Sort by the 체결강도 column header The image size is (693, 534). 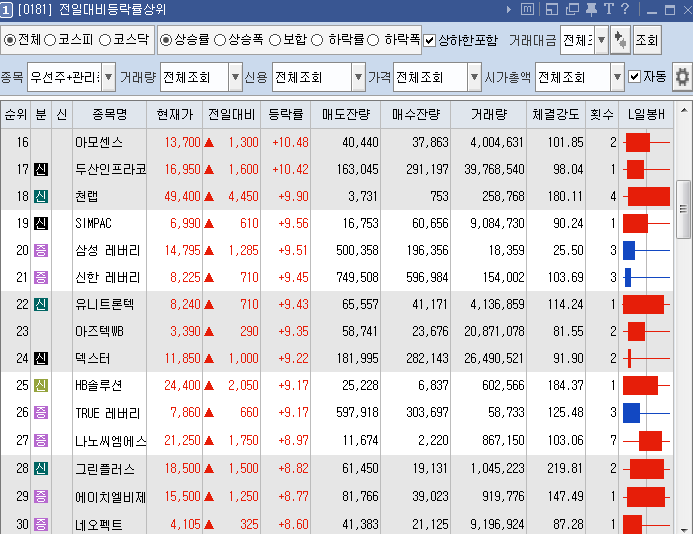[x=556, y=115]
